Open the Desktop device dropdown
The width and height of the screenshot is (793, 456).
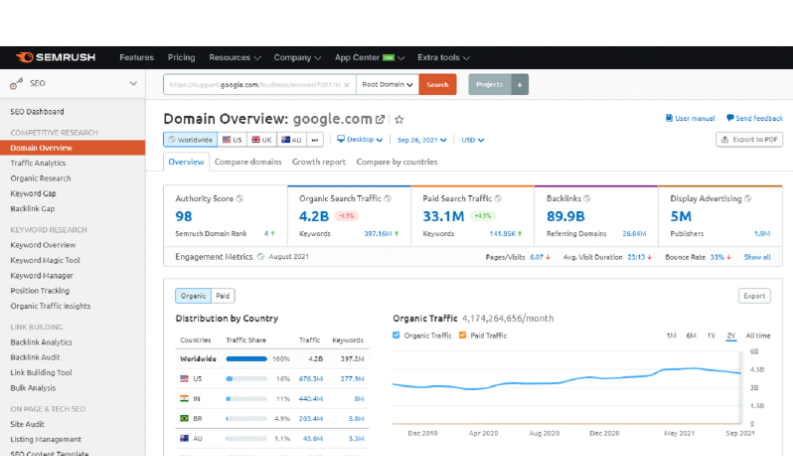360,140
